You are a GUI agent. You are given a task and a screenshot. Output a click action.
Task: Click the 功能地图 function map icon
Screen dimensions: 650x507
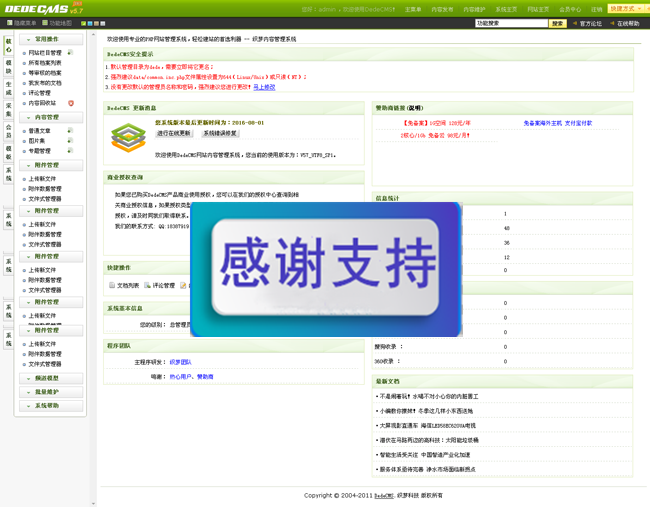point(45,23)
